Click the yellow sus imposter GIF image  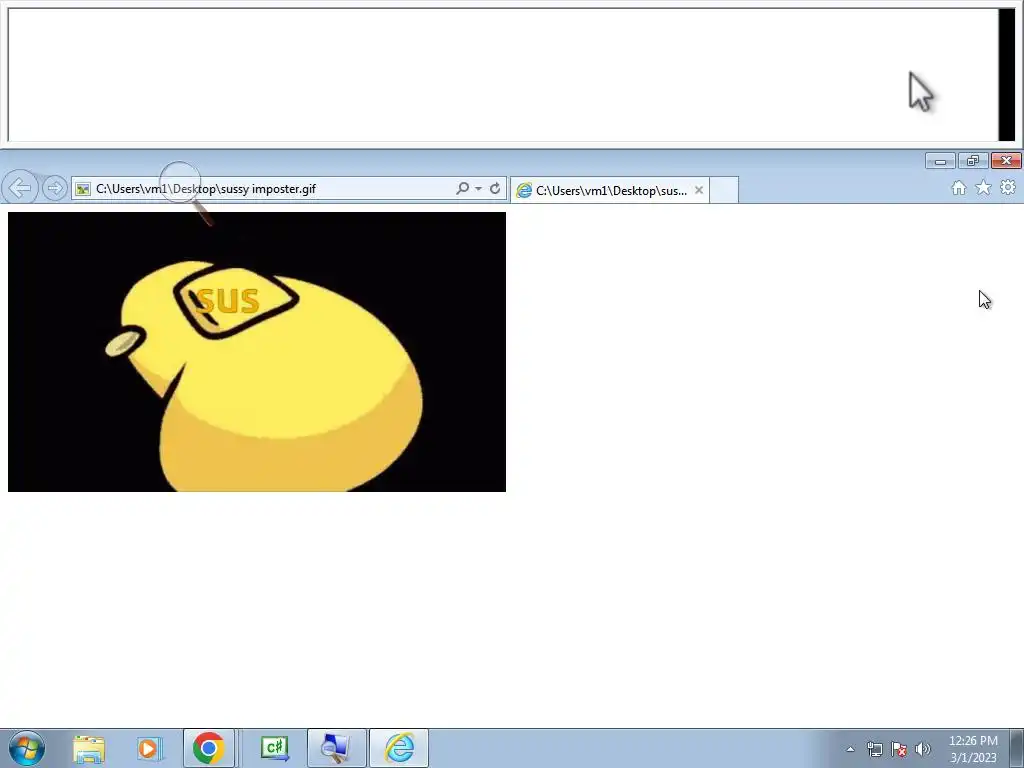point(257,351)
